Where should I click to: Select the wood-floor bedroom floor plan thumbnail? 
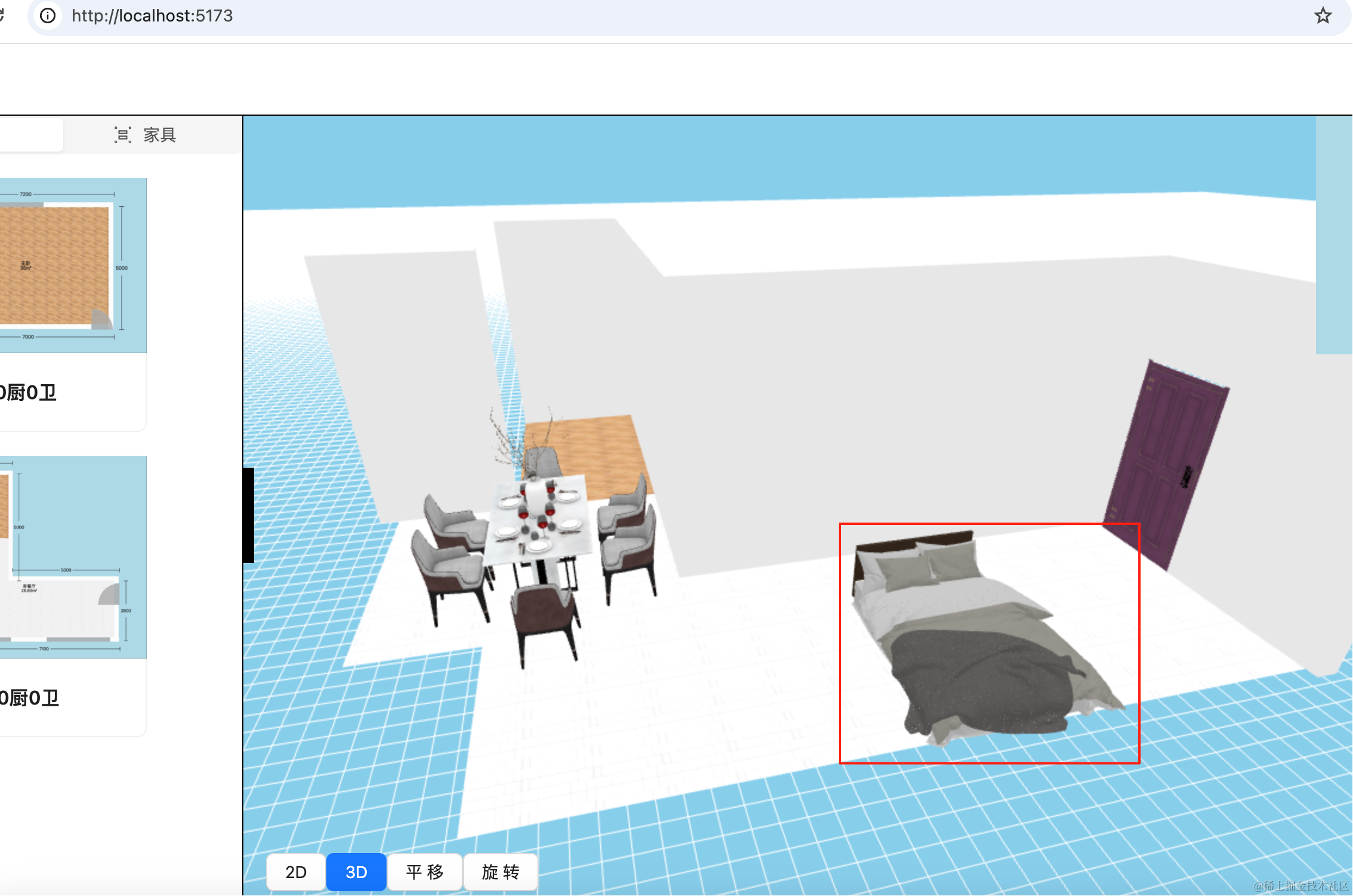(x=73, y=265)
